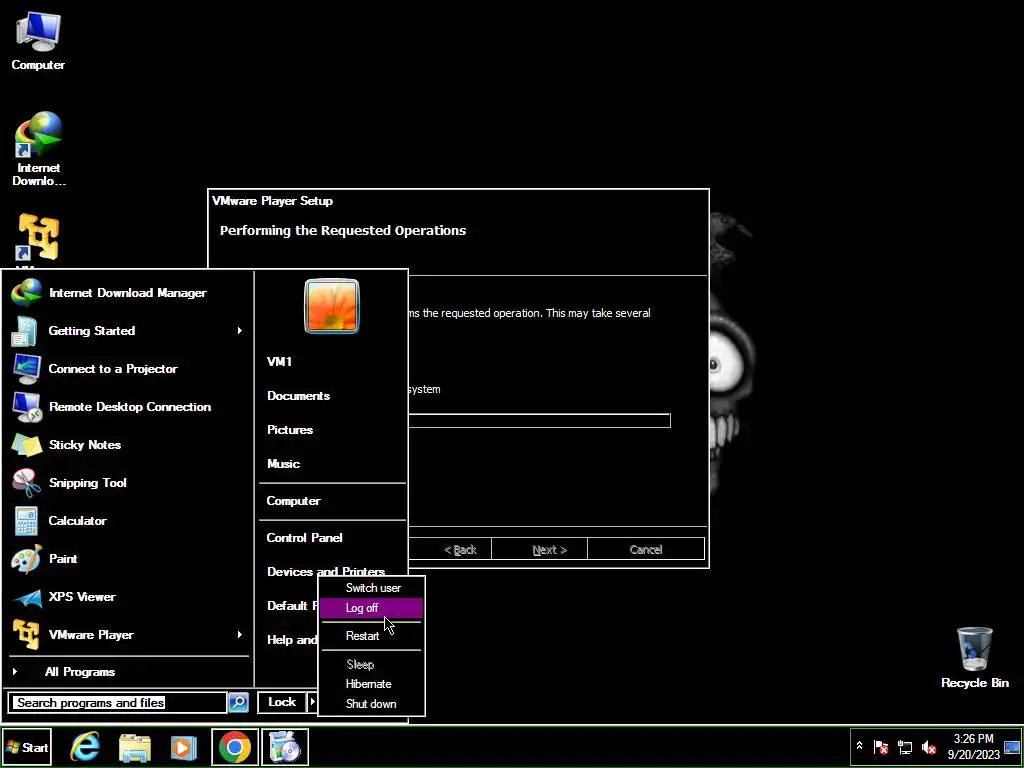Open VMware Player in Start menu
This screenshot has width=1024, height=768.
pos(129,634)
